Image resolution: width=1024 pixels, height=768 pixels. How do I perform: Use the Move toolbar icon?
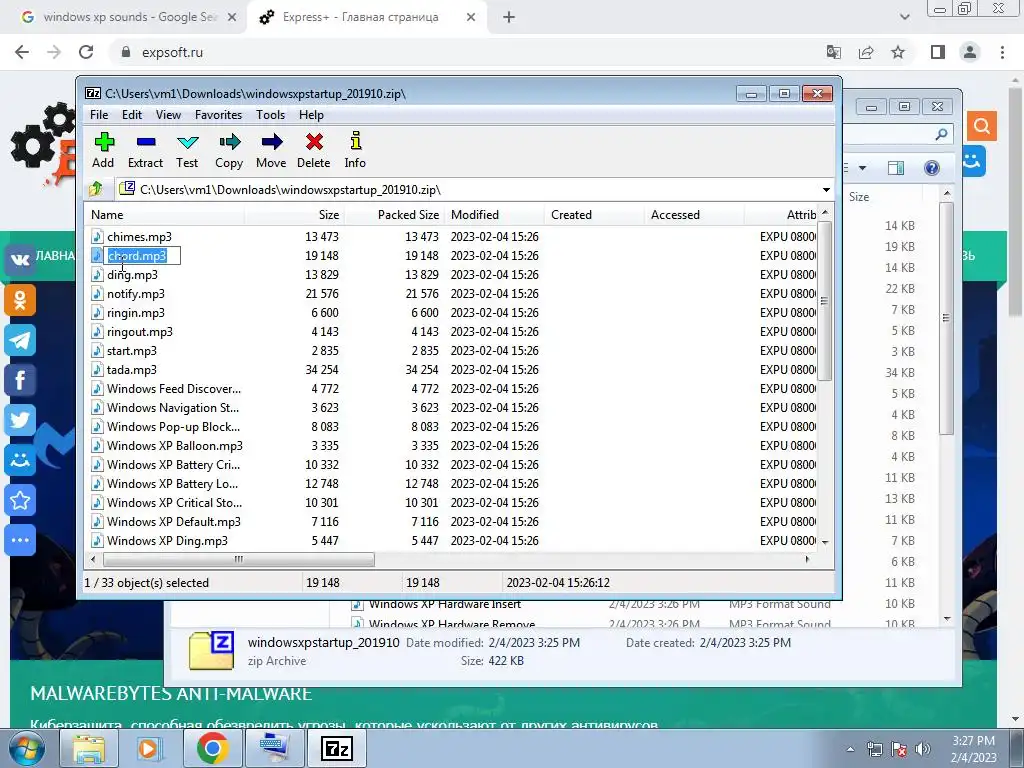(x=271, y=150)
